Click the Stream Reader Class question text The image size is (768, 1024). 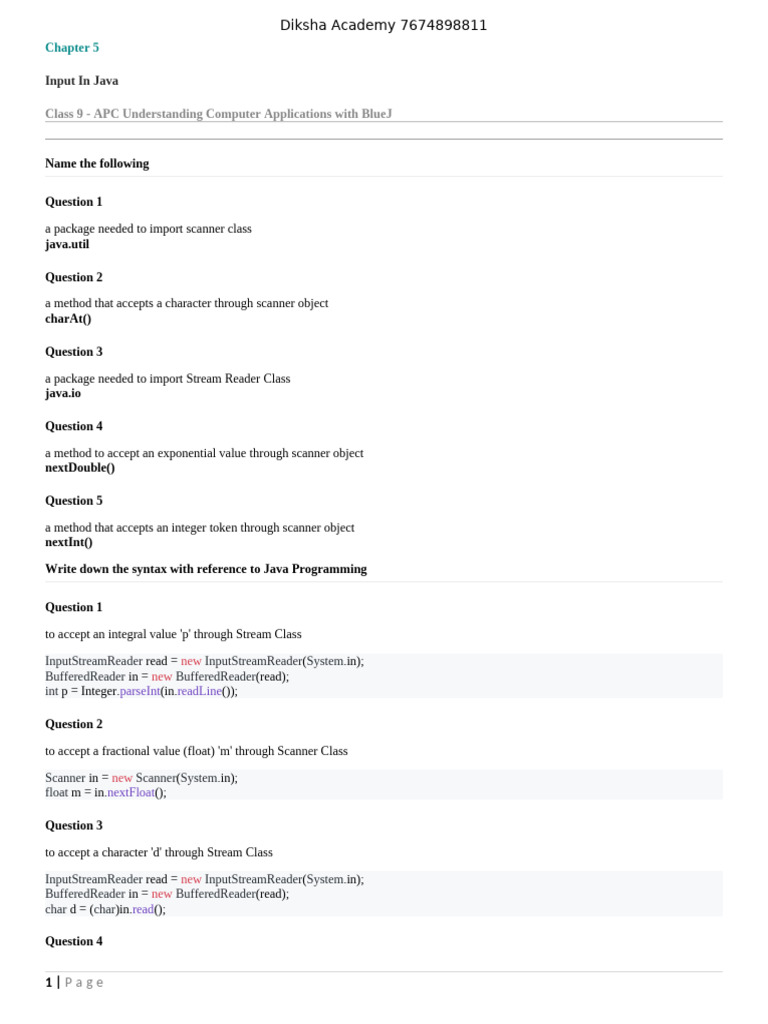[167, 378]
